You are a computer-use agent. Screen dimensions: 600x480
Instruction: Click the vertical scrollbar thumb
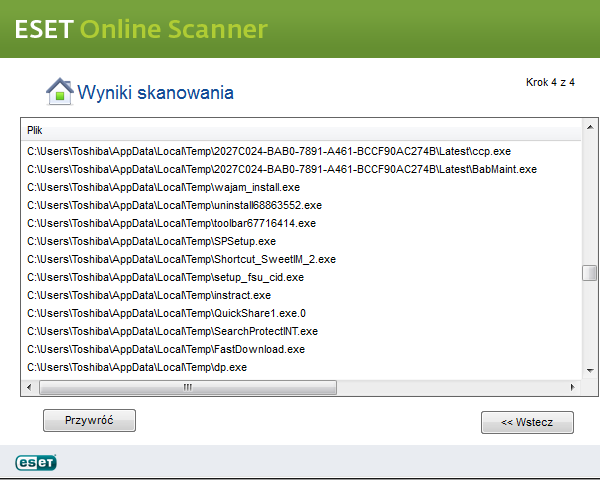click(589, 273)
